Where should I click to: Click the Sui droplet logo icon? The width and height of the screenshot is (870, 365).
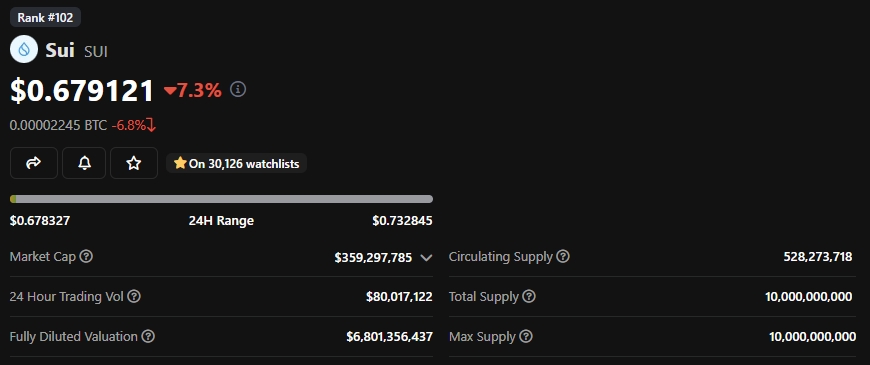24,49
